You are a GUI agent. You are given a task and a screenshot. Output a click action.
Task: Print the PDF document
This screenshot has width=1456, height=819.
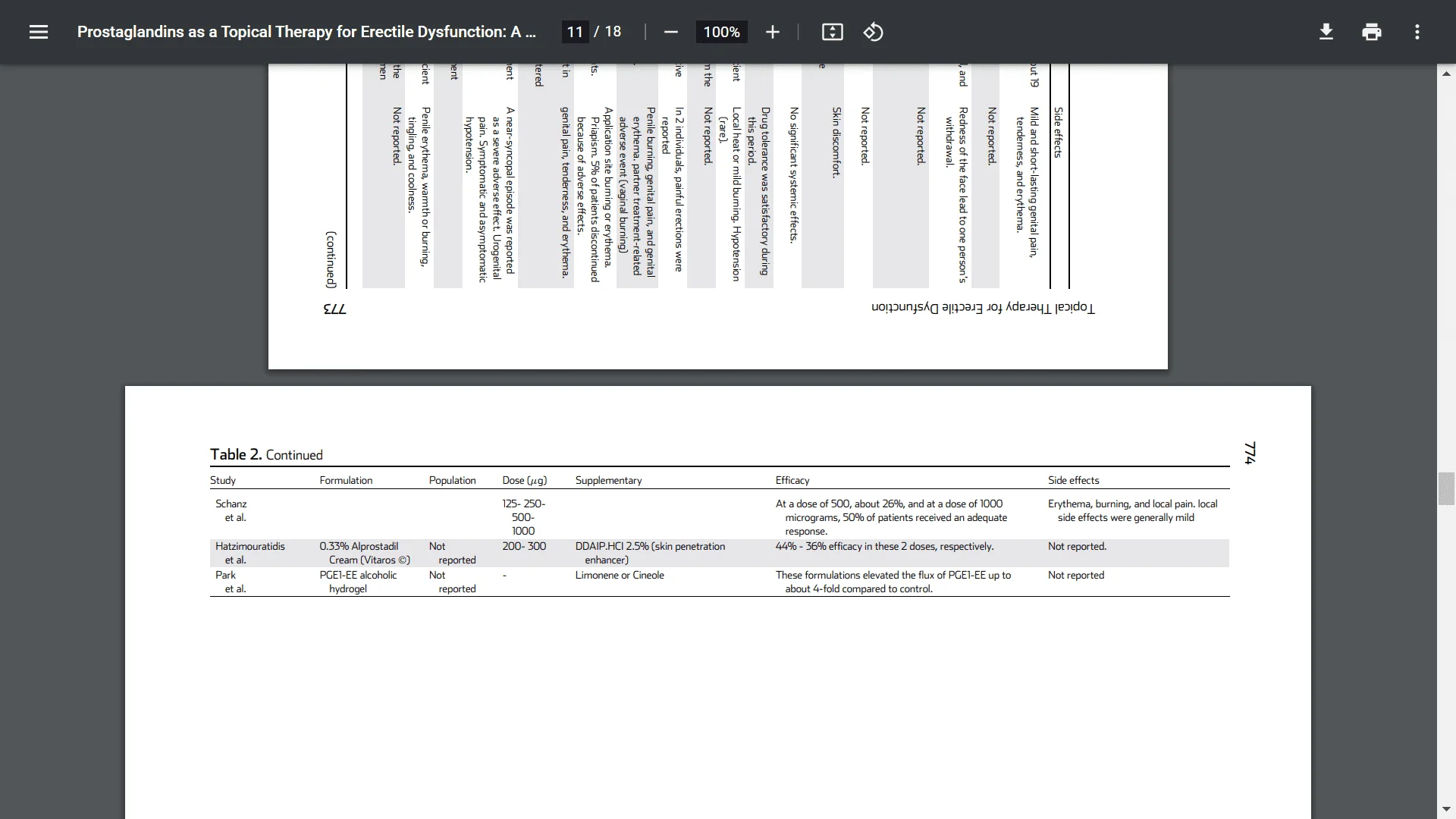coord(1372,32)
